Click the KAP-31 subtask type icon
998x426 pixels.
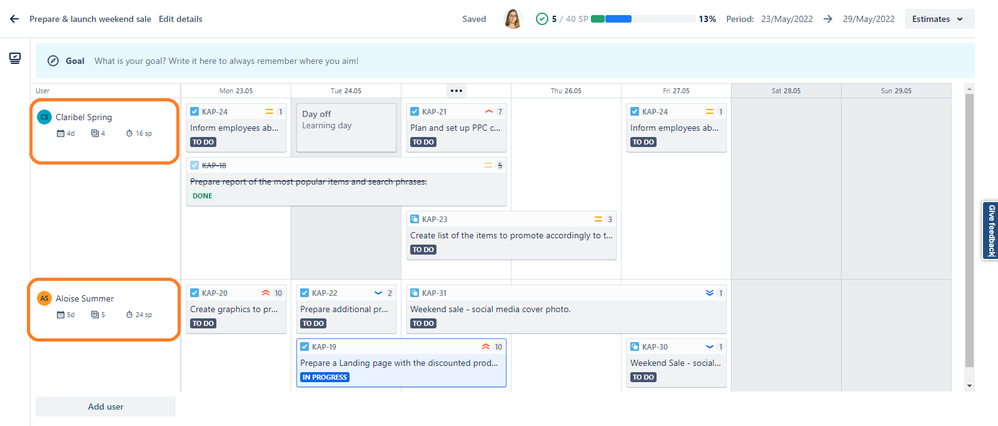414,293
